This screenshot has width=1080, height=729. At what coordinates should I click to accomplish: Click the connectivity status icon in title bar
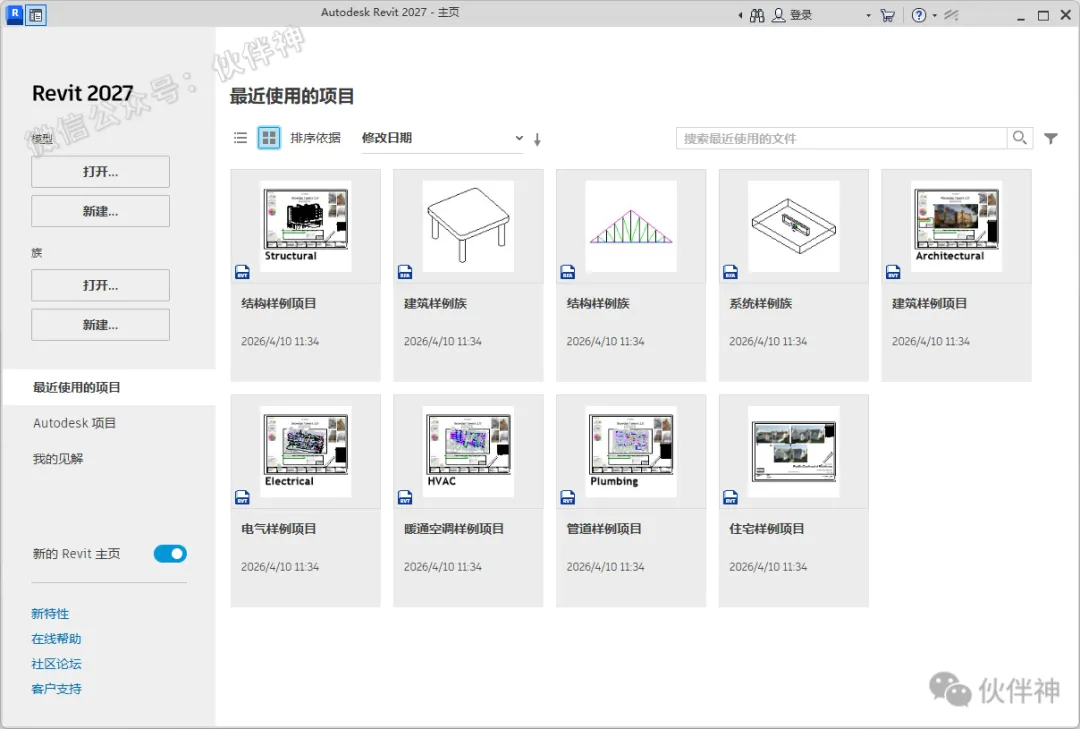pos(951,15)
